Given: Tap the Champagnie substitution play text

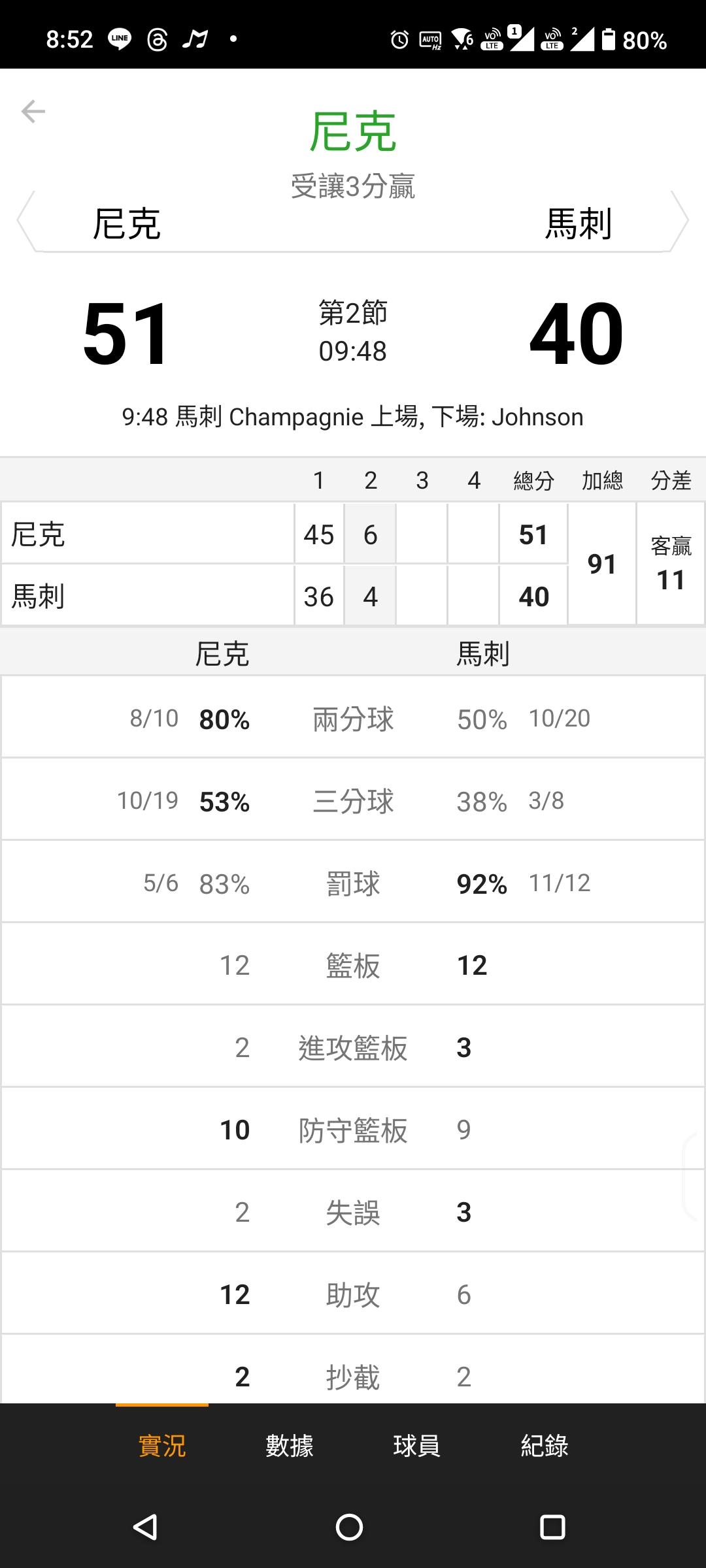Looking at the screenshot, I should pos(353,417).
